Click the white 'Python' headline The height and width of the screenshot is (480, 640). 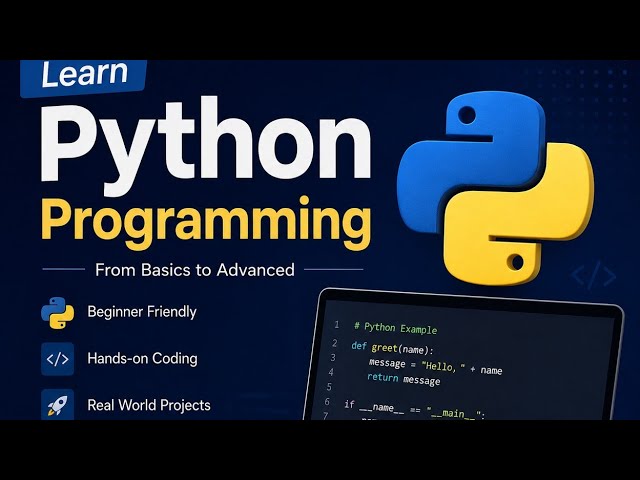click(x=206, y=144)
